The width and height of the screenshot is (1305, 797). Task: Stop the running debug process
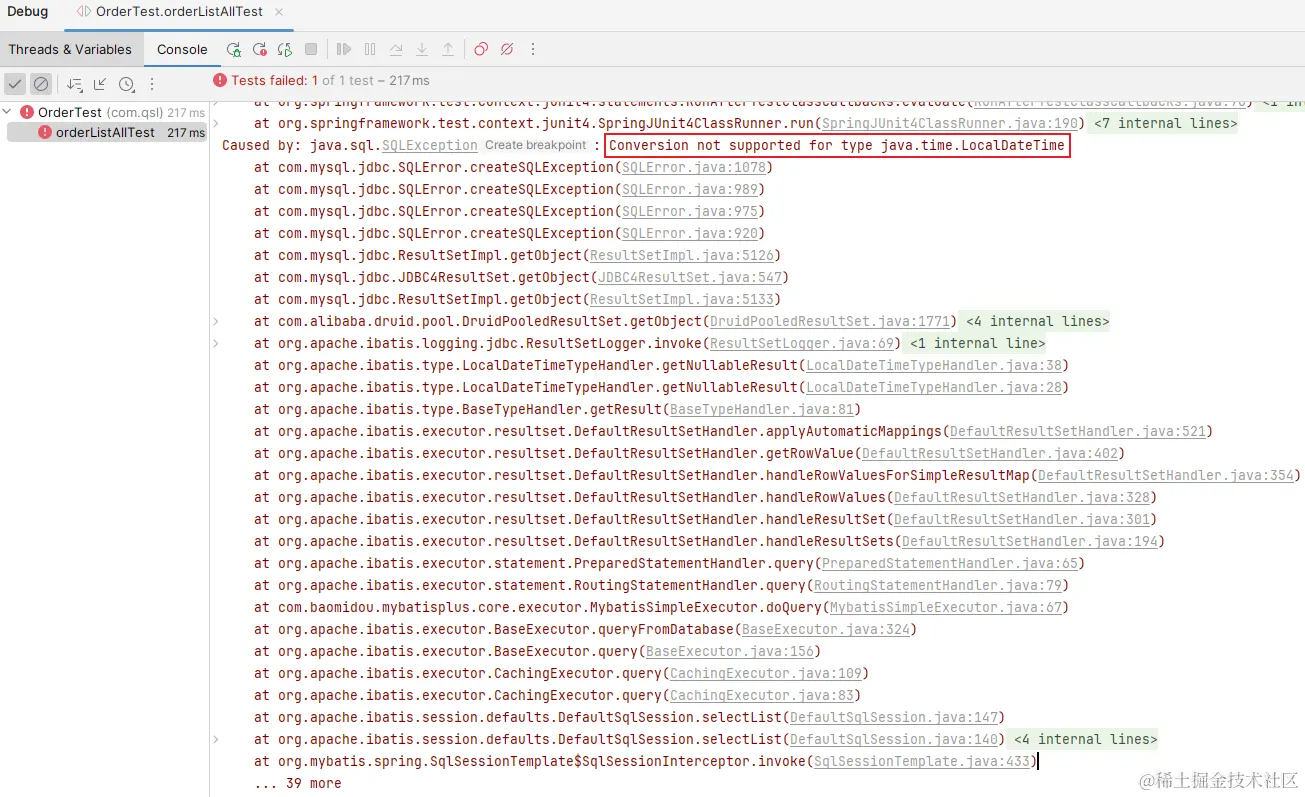(x=311, y=49)
